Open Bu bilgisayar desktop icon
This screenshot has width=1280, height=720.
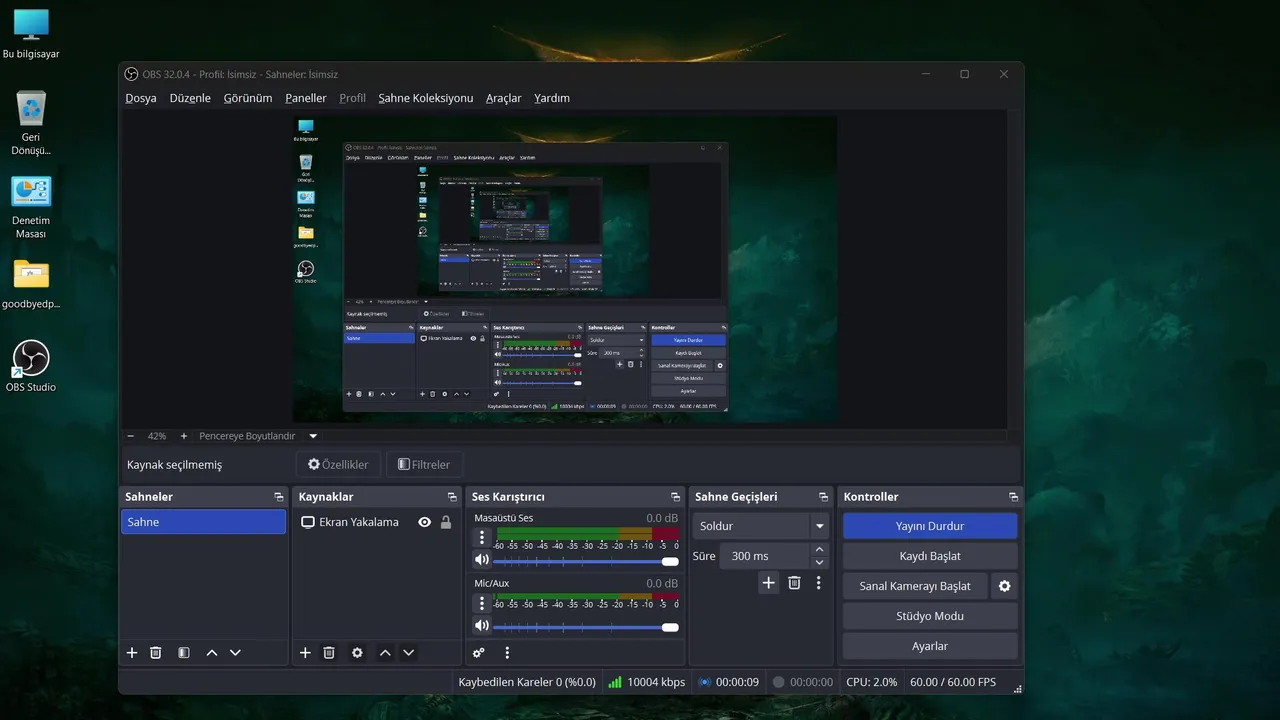click(31, 33)
